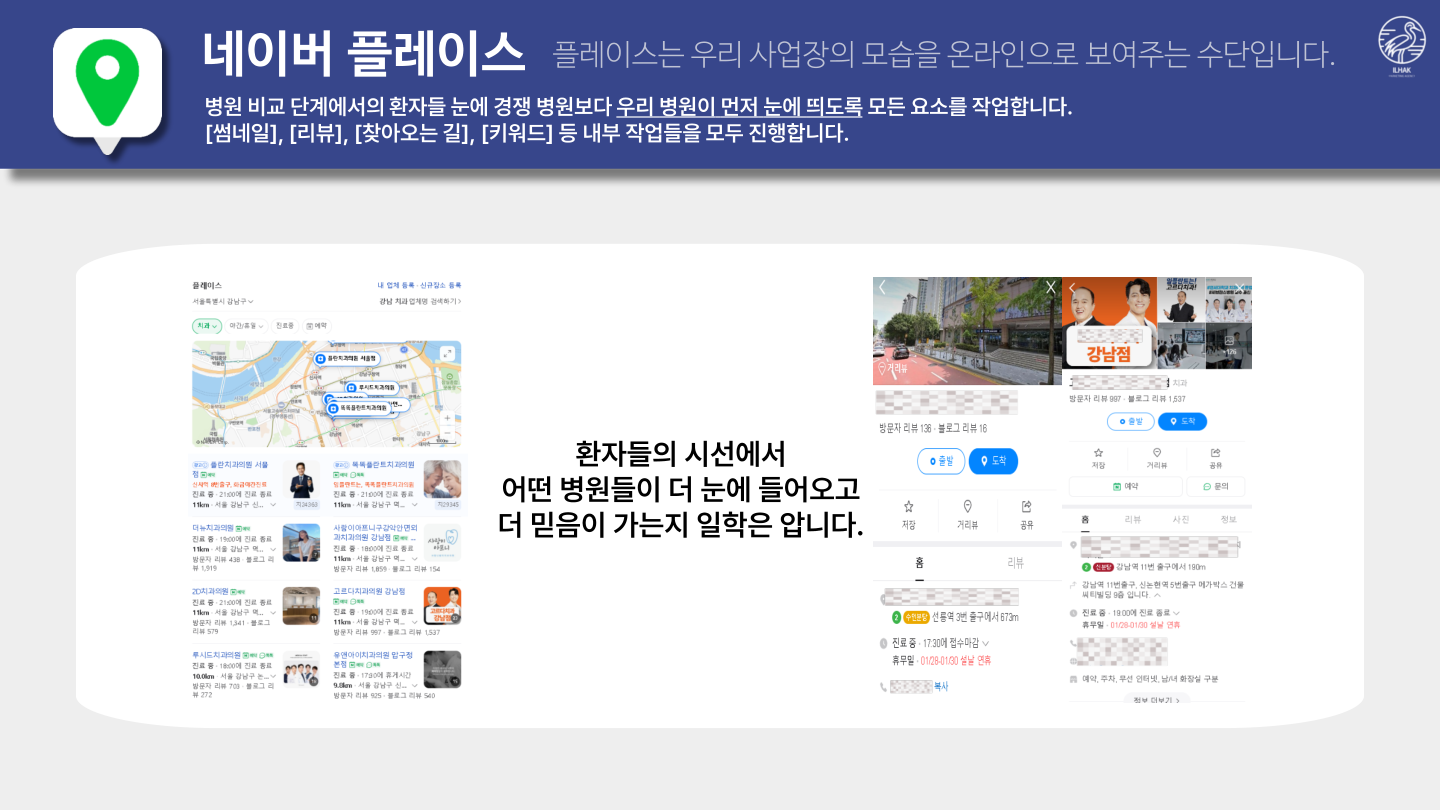
Task: Open the 고르다치과의원 강남점 listing thumbnail
Action: pos(442,606)
